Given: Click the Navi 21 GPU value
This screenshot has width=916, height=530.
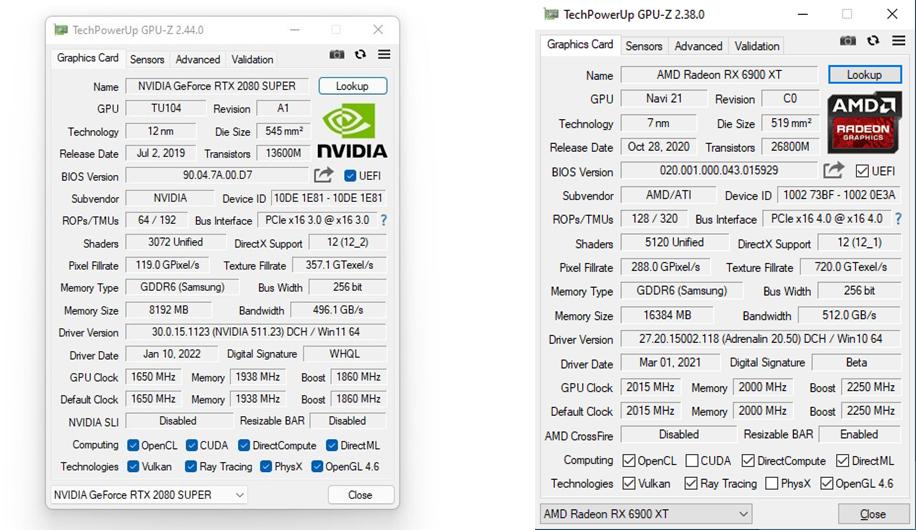Looking at the screenshot, I should (664, 98).
